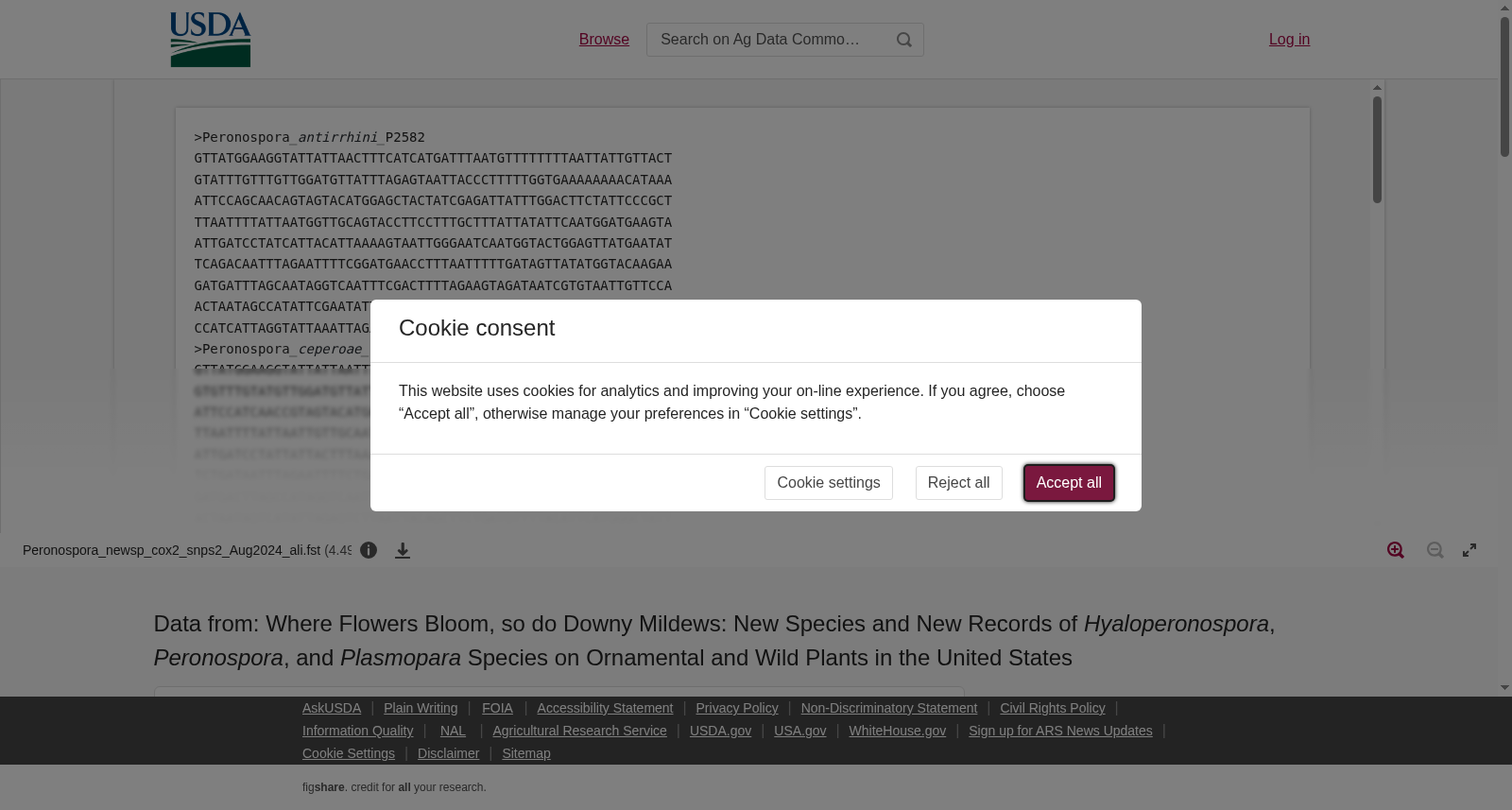
Task: Show file info icon
Action: pyautogui.click(x=369, y=550)
